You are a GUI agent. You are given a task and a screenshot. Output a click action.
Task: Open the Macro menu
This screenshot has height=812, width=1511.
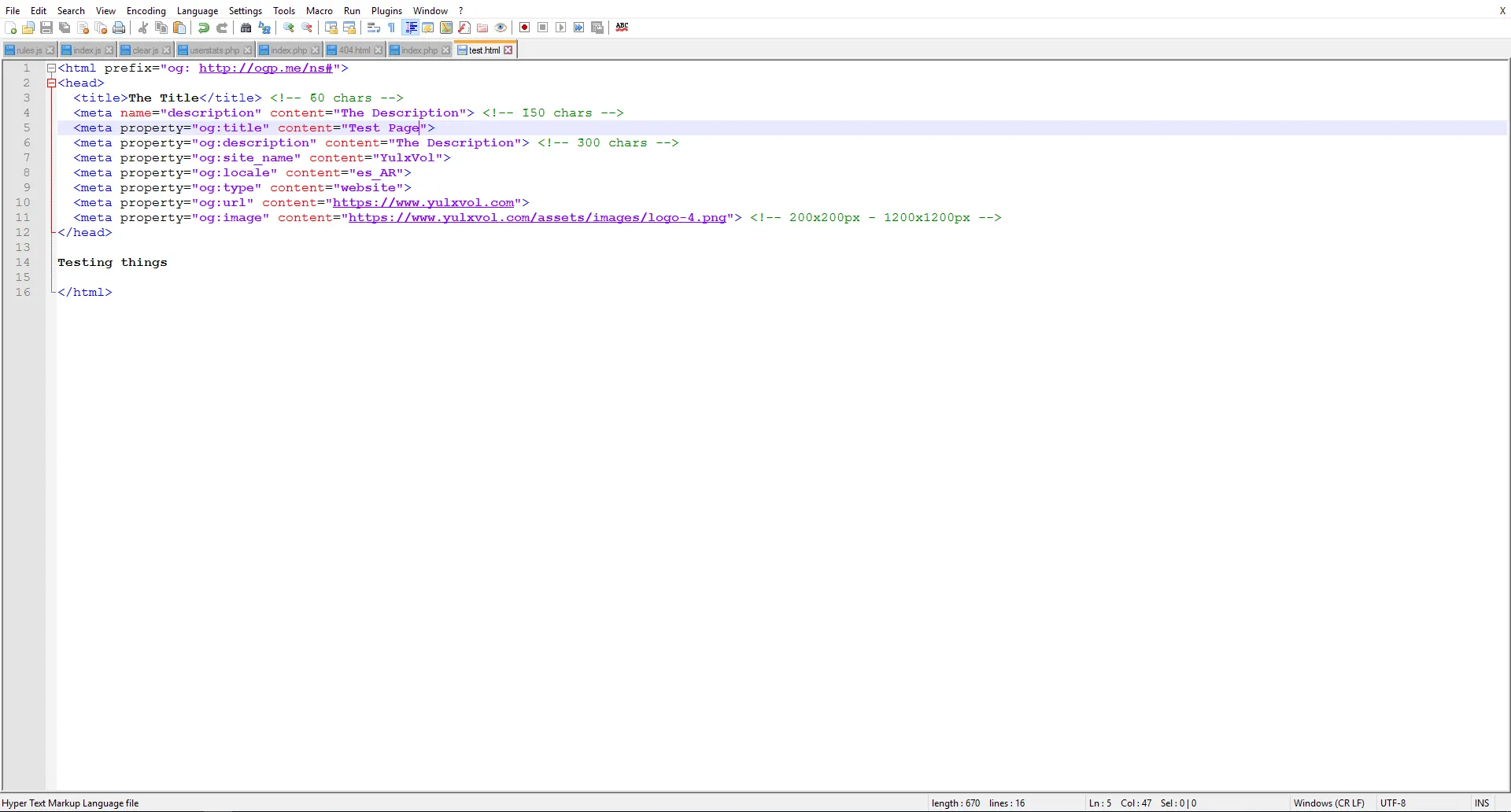click(x=320, y=11)
